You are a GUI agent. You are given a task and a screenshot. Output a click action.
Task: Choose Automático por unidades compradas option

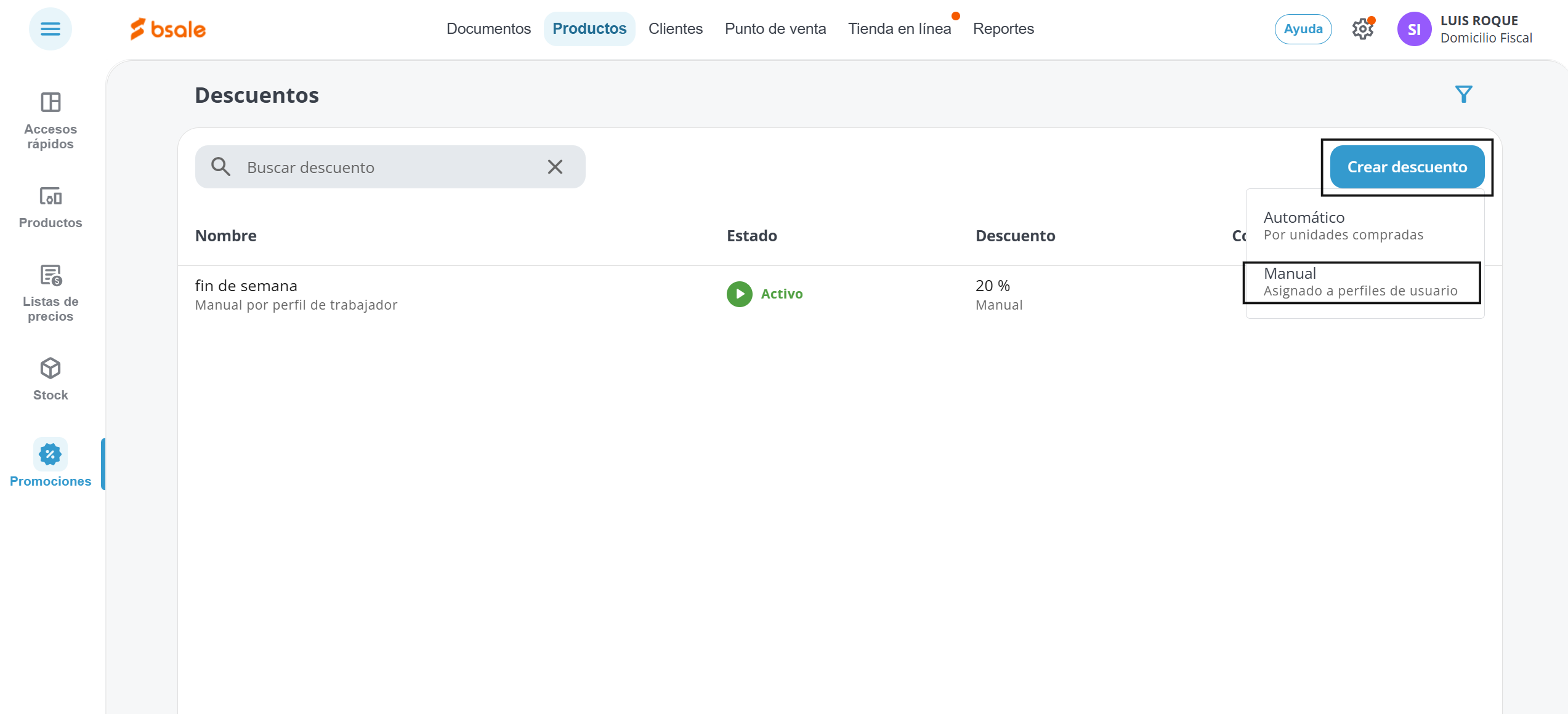tap(1343, 225)
